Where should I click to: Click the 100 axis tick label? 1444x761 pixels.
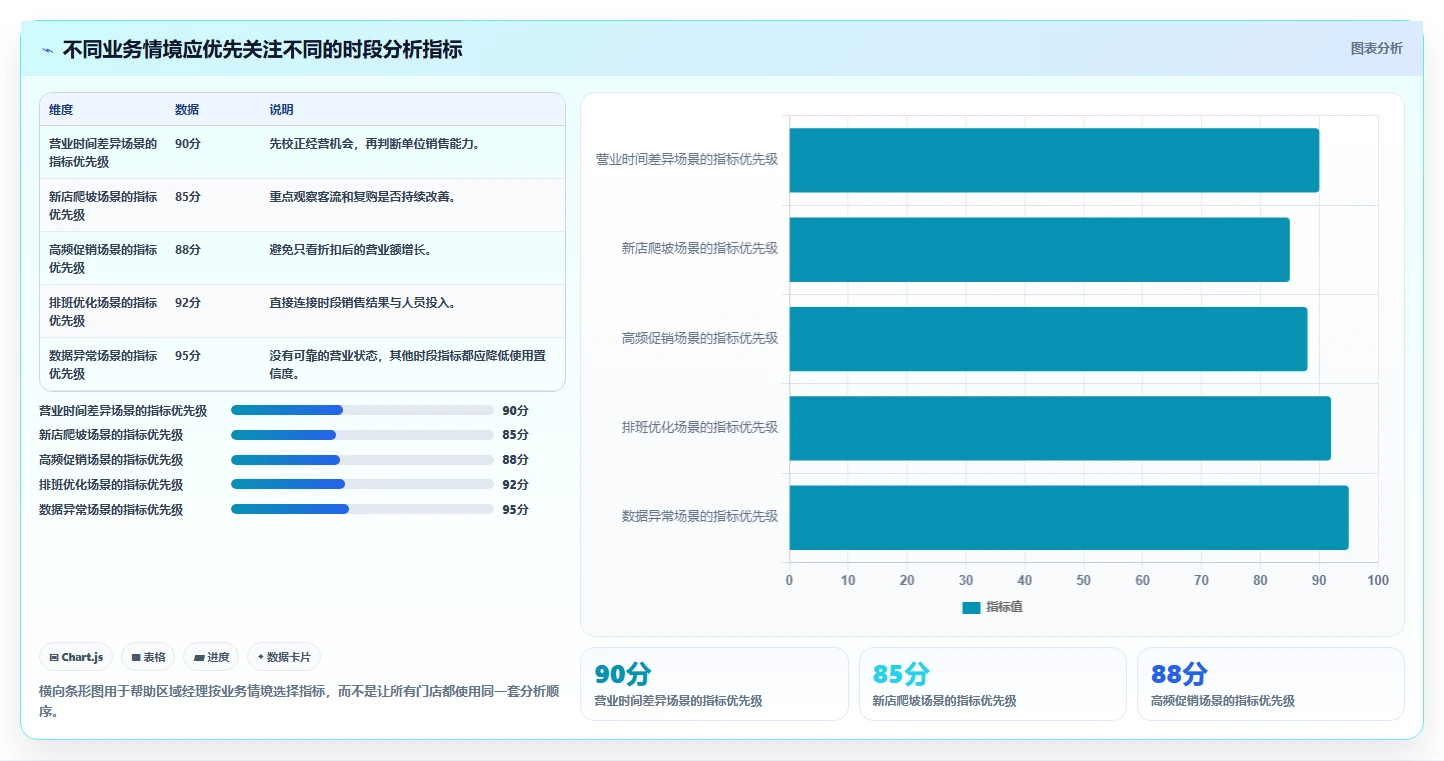click(x=1378, y=580)
